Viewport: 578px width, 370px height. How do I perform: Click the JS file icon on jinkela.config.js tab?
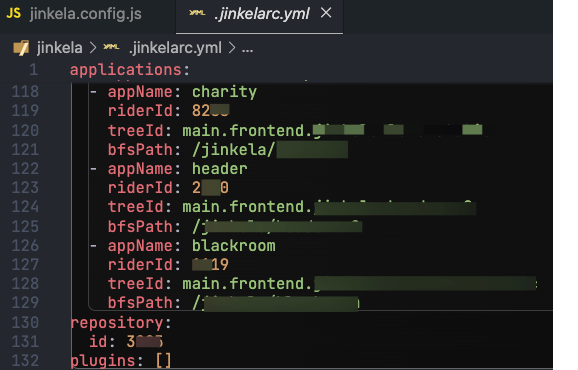tap(14, 13)
